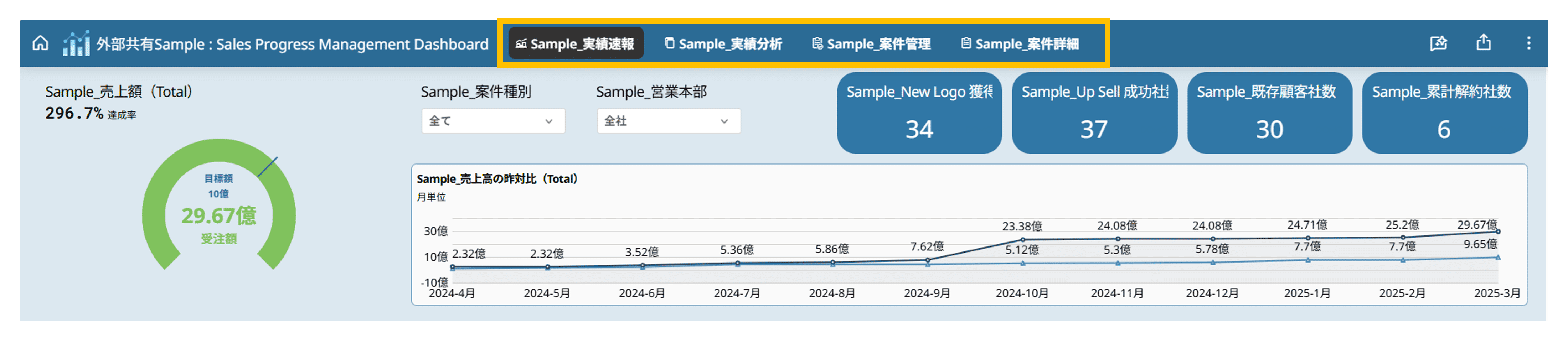This screenshot has width=1568, height=343.
Task: Open the edit dashboard icon
Action: pos(1438,43)
